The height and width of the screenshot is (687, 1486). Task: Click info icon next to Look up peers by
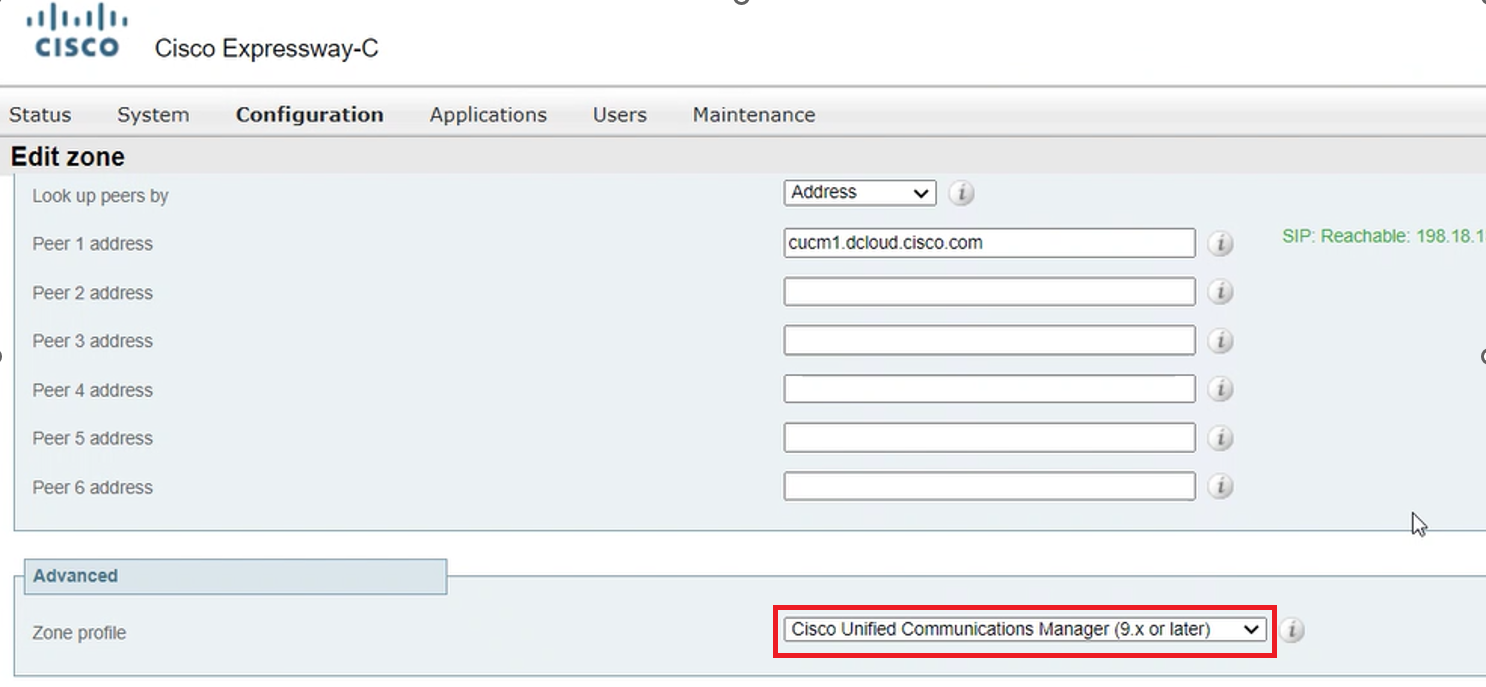(x=961, y=193)
